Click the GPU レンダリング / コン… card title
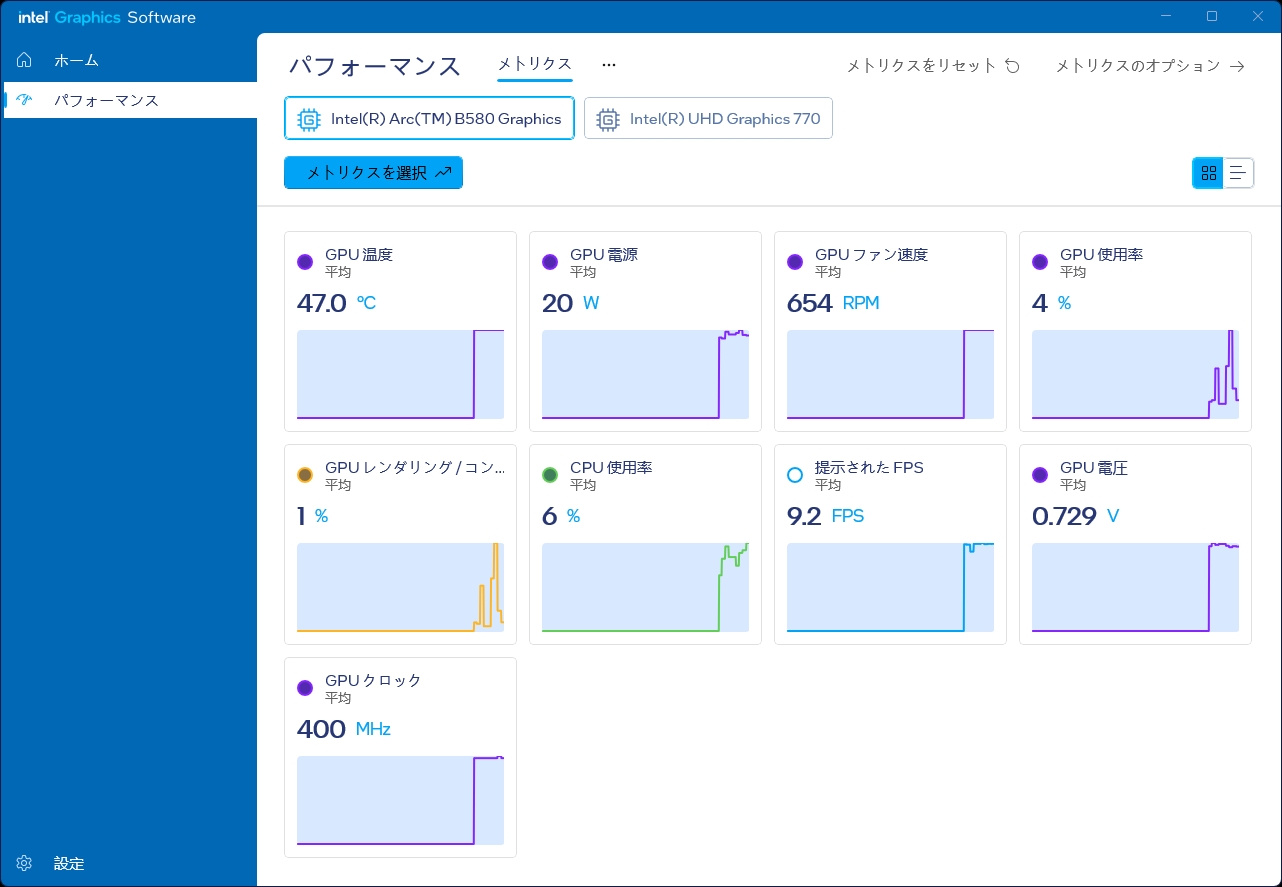 415,468
